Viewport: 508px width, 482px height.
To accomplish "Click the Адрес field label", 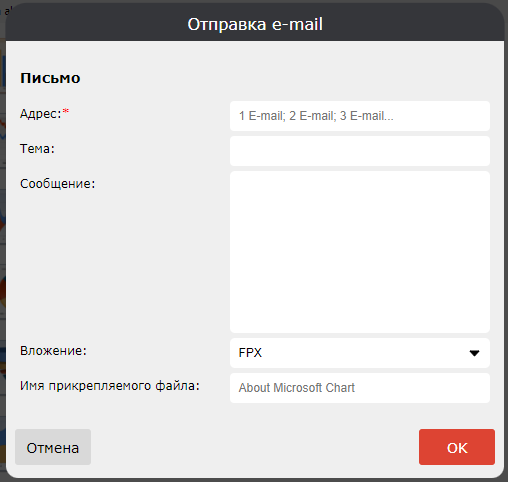I will point(41,114).
